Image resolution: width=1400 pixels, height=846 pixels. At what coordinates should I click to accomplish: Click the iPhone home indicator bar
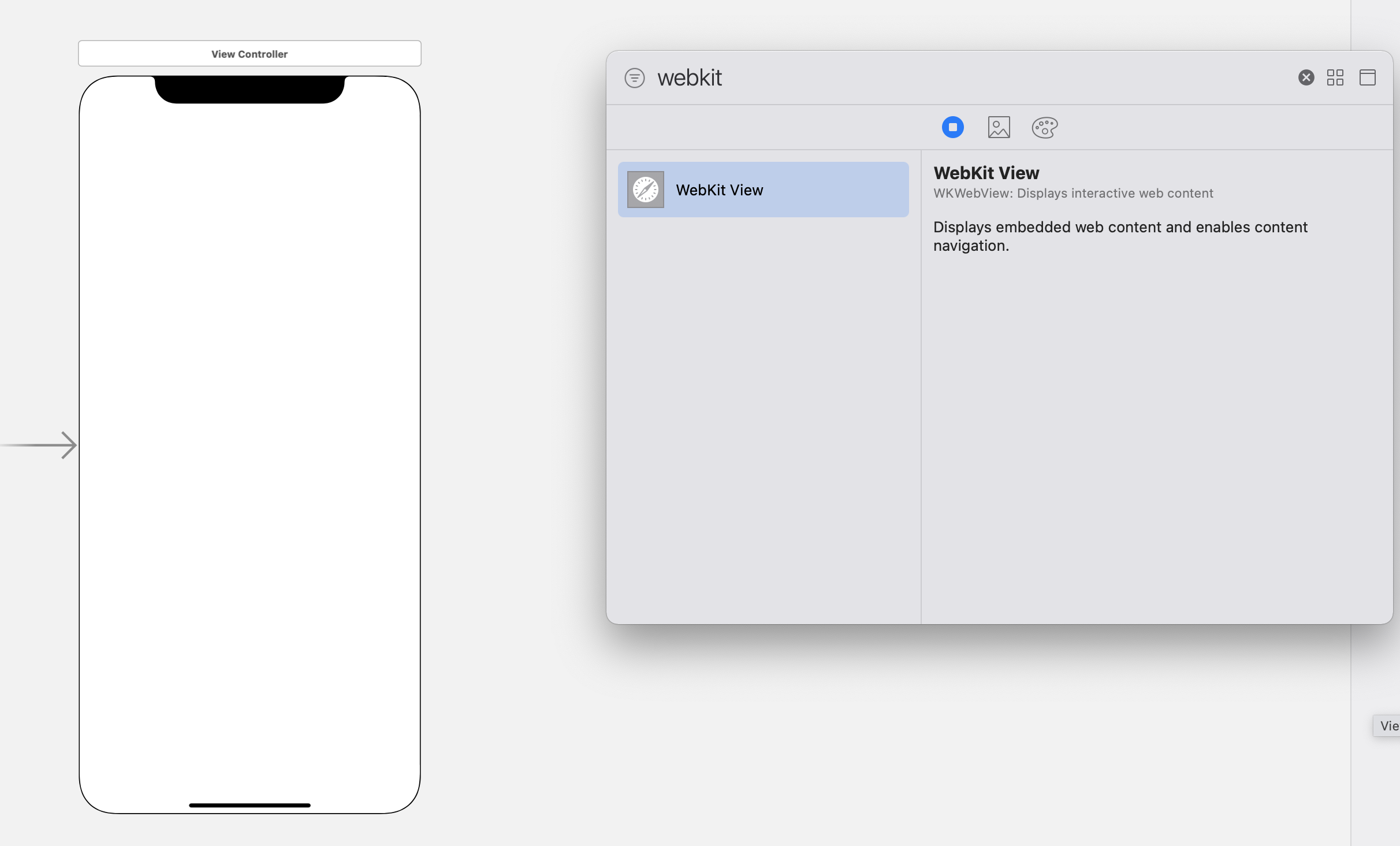pos(250,805)
